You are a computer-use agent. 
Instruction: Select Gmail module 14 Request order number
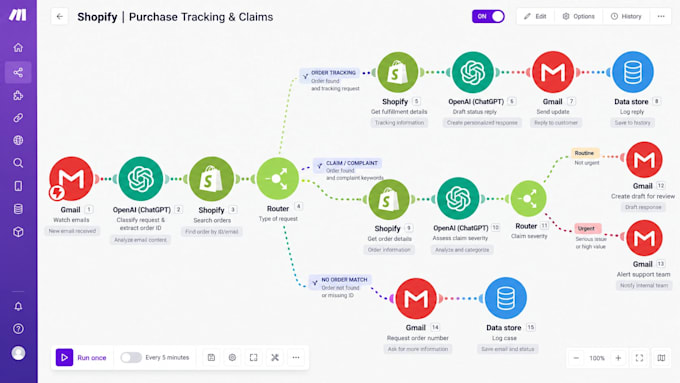(416, 299)
